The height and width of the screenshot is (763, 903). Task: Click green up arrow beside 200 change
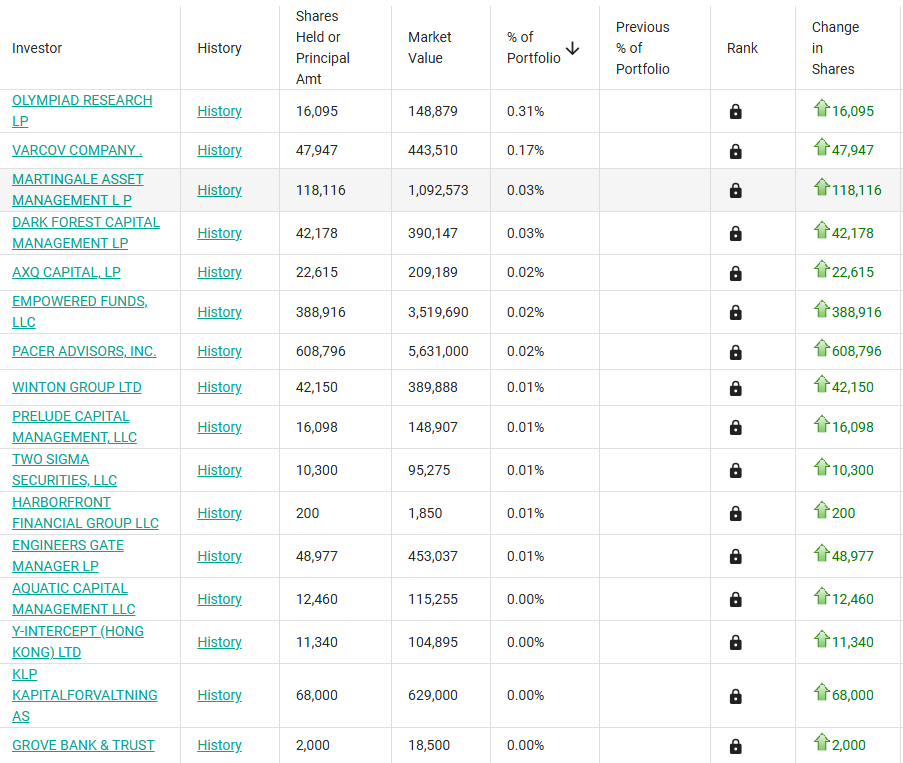pos(822,510)
